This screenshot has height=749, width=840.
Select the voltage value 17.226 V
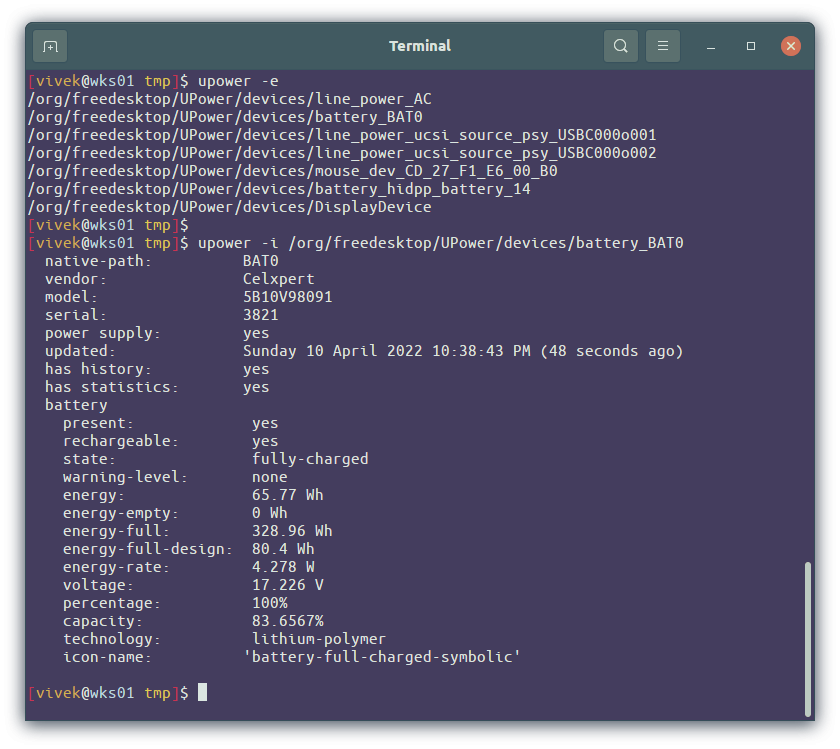click(x=286, y=584)
